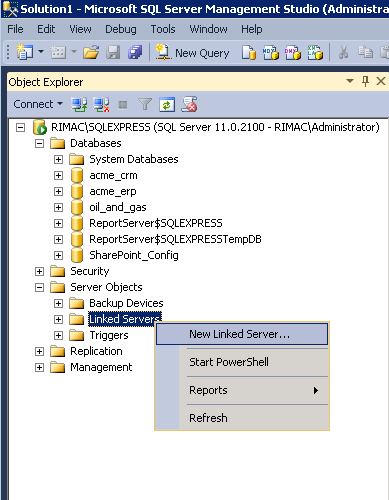
Task: Click the Object Explorer Refresh icon
Action: pos(167,105)
